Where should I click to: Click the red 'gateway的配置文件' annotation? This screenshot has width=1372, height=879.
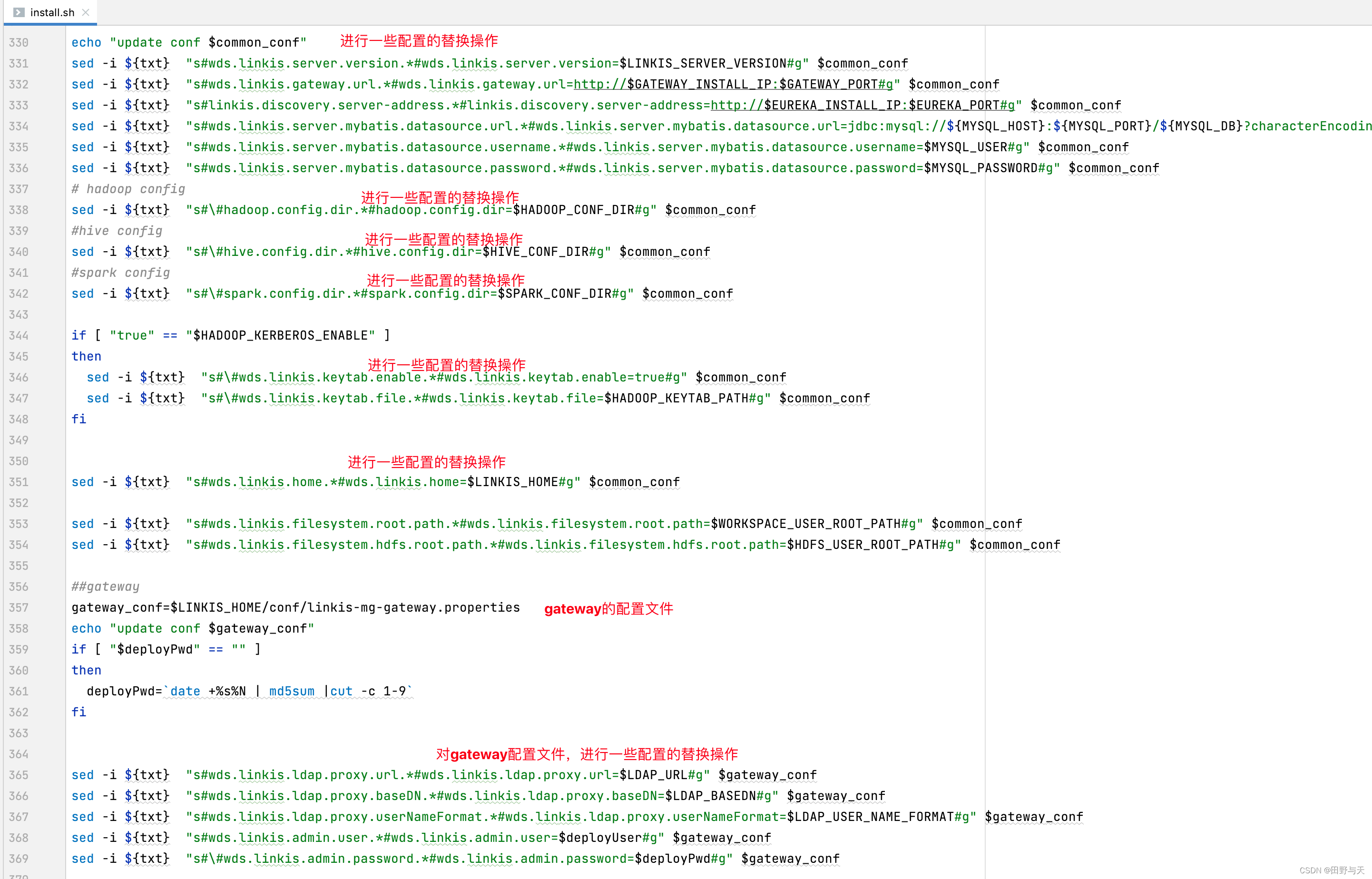tap(608, 609)
